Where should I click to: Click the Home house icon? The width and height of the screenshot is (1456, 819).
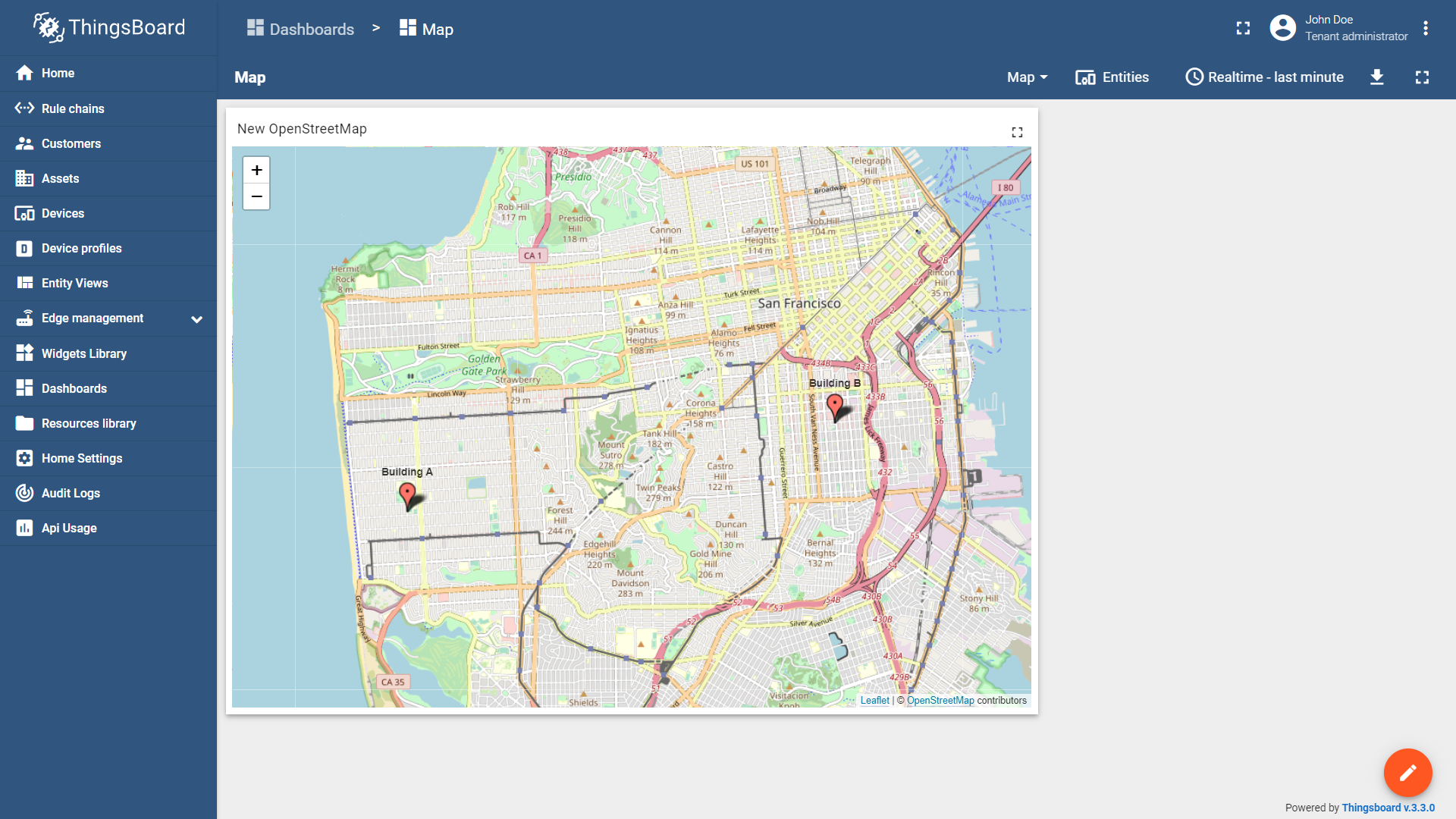[x=24, y=73]
